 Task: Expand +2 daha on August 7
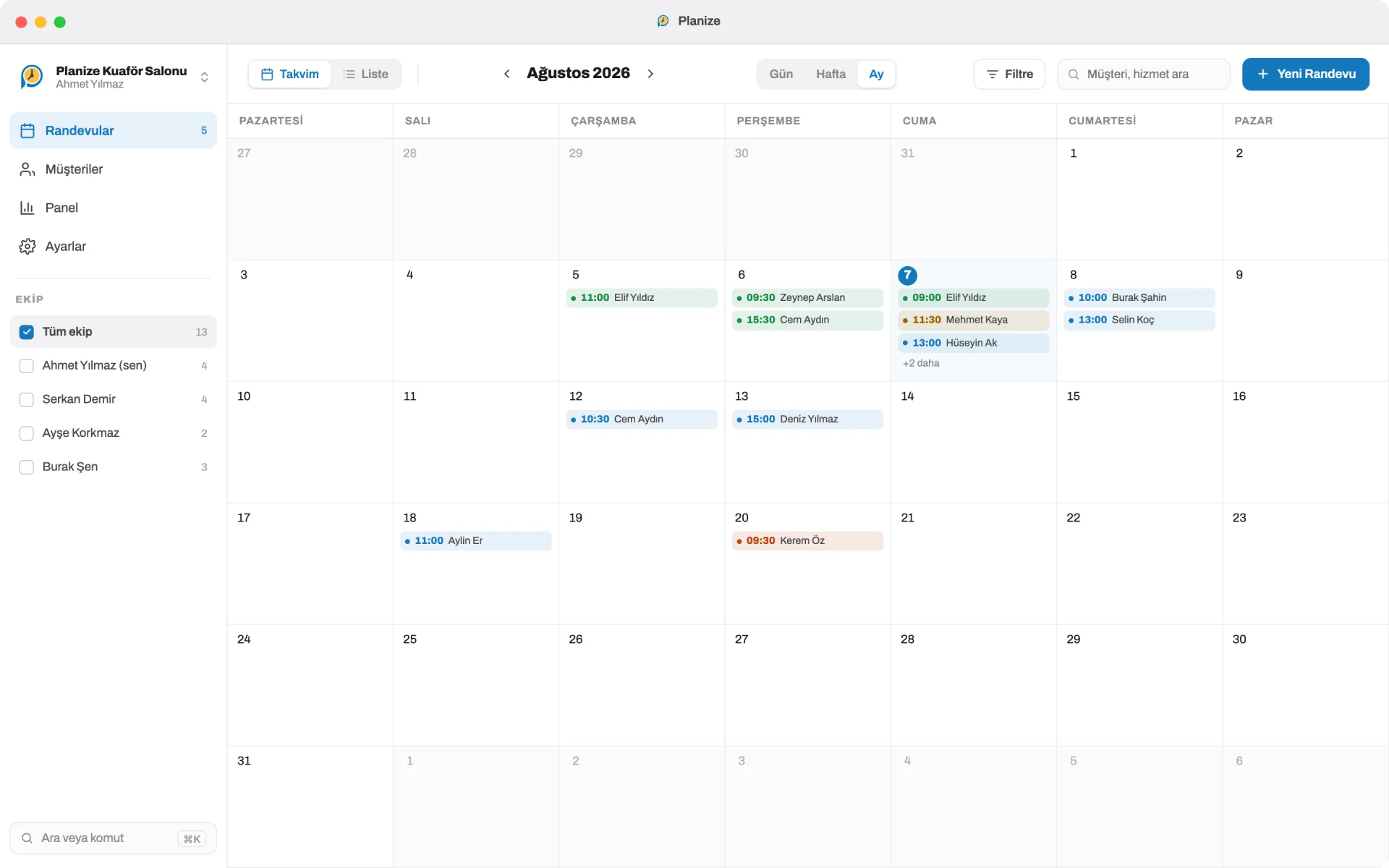(921, 363)
